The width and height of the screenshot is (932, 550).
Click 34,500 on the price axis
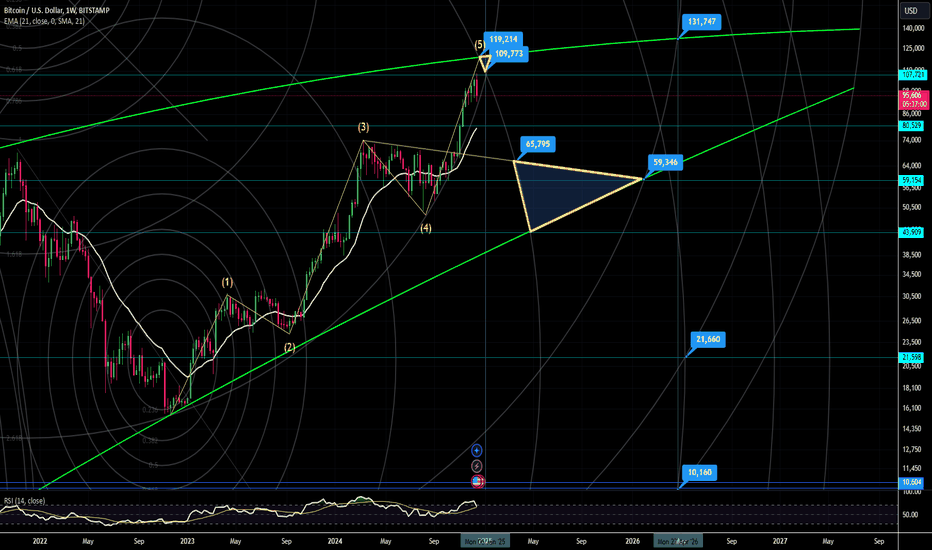911,275
